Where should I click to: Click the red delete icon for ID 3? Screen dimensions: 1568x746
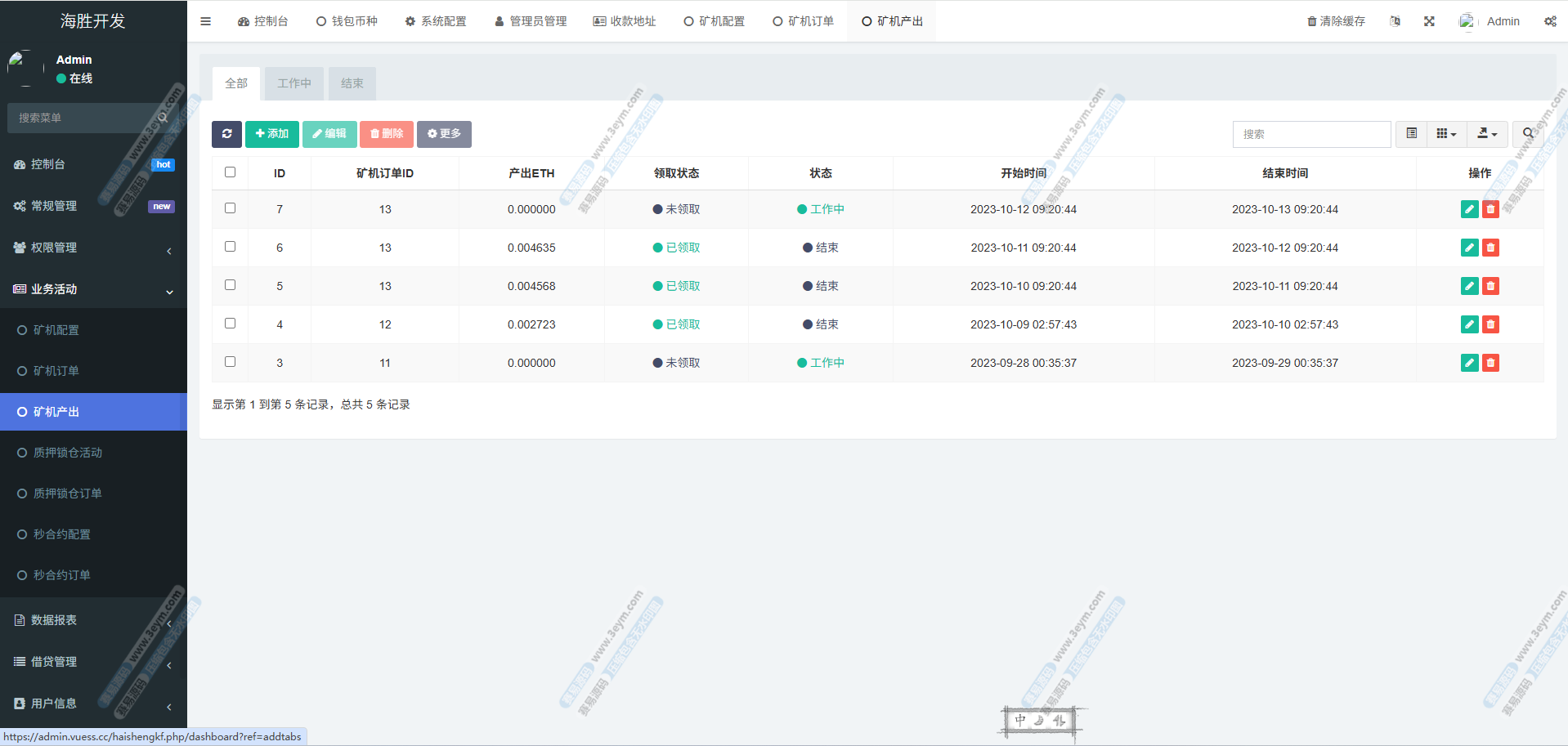[1490, 363]
